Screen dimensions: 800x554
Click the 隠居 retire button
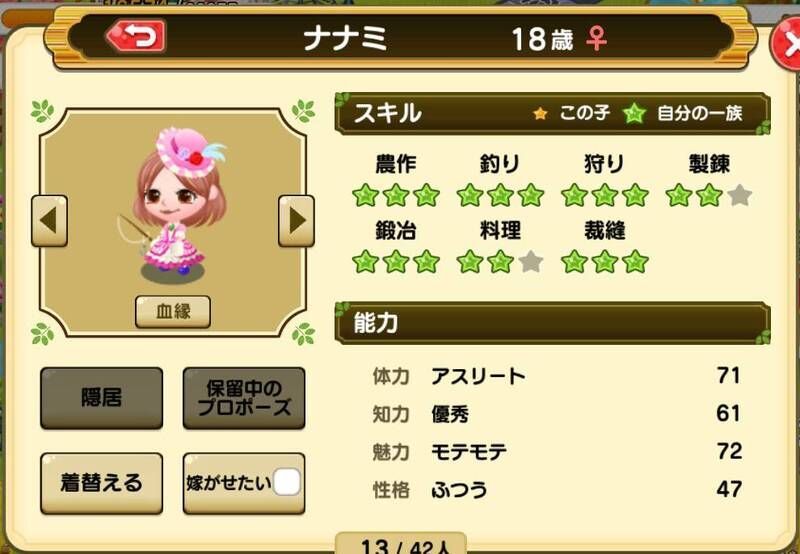click(x=102, y=398)
